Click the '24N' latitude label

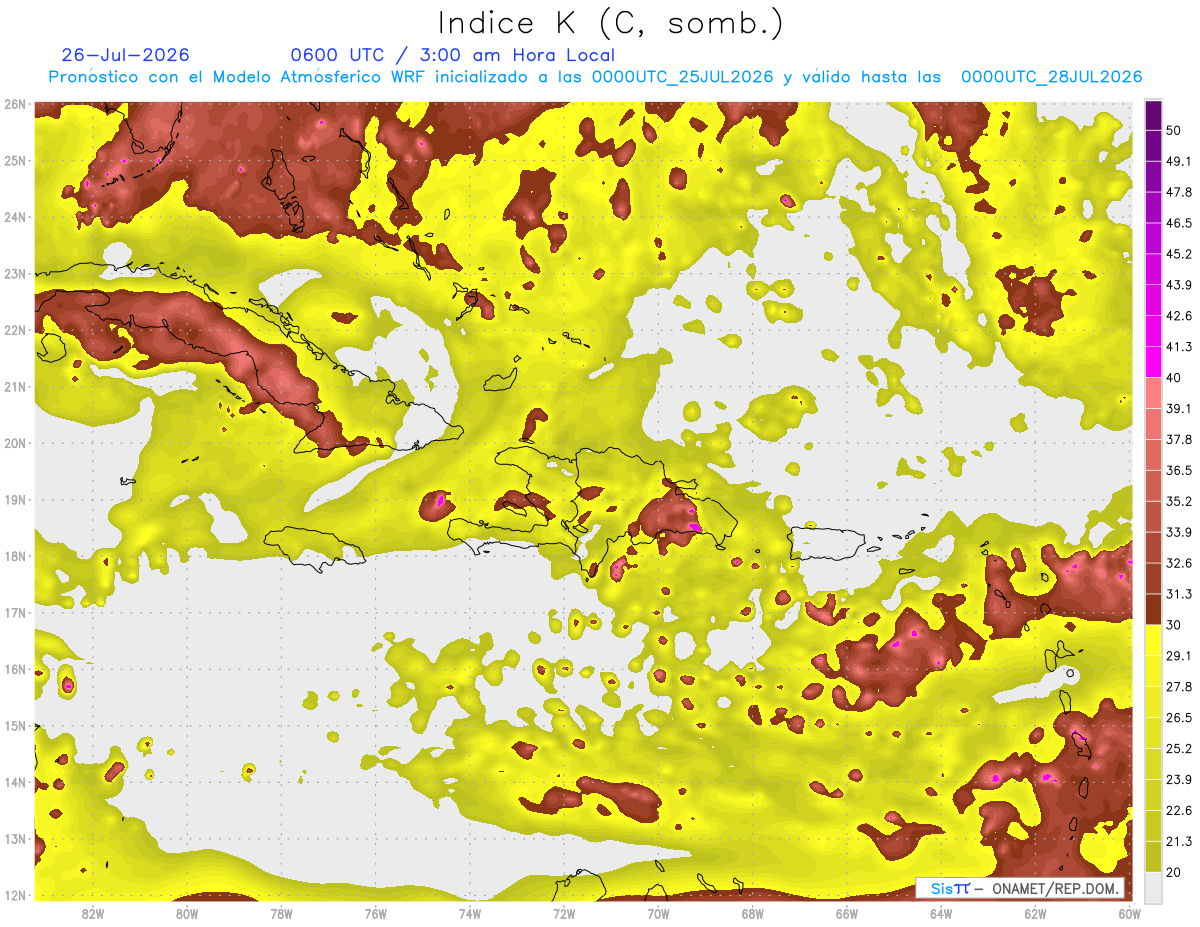[15, 217]
